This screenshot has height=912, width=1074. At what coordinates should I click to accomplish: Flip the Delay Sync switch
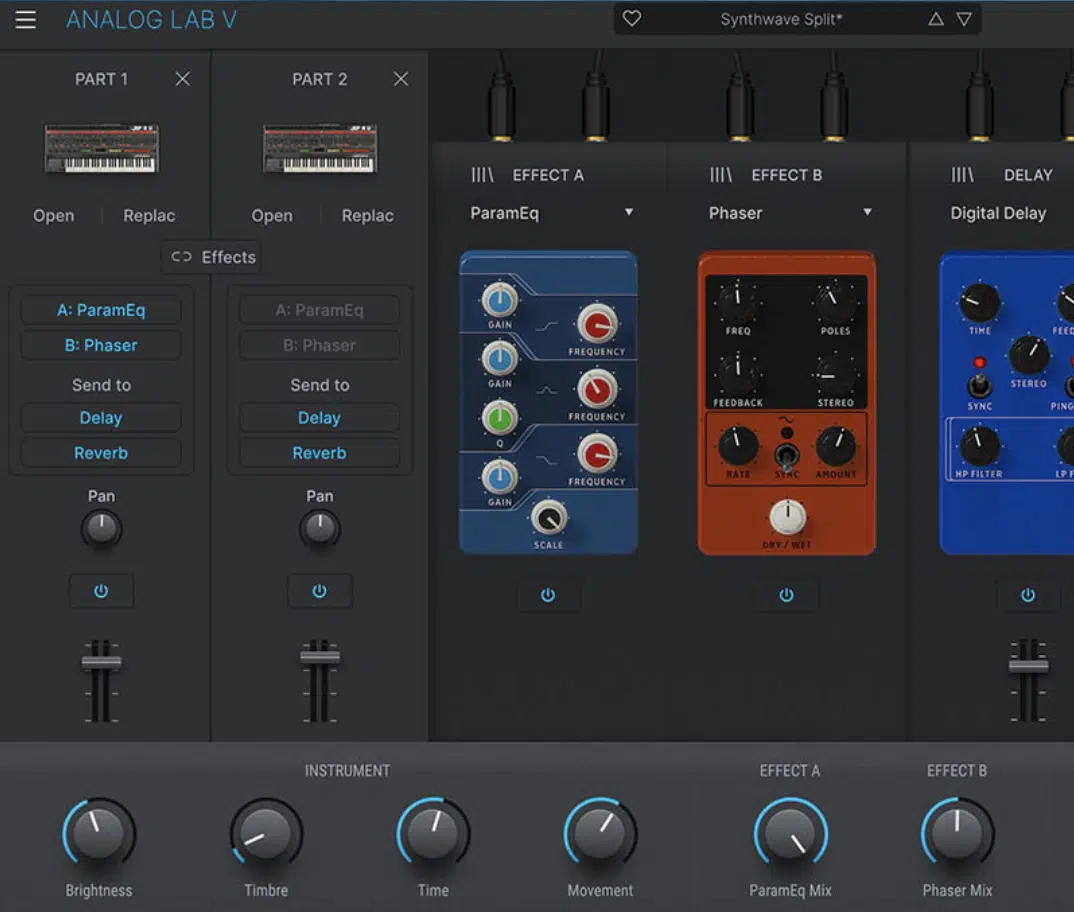click(x=979, y=385)
